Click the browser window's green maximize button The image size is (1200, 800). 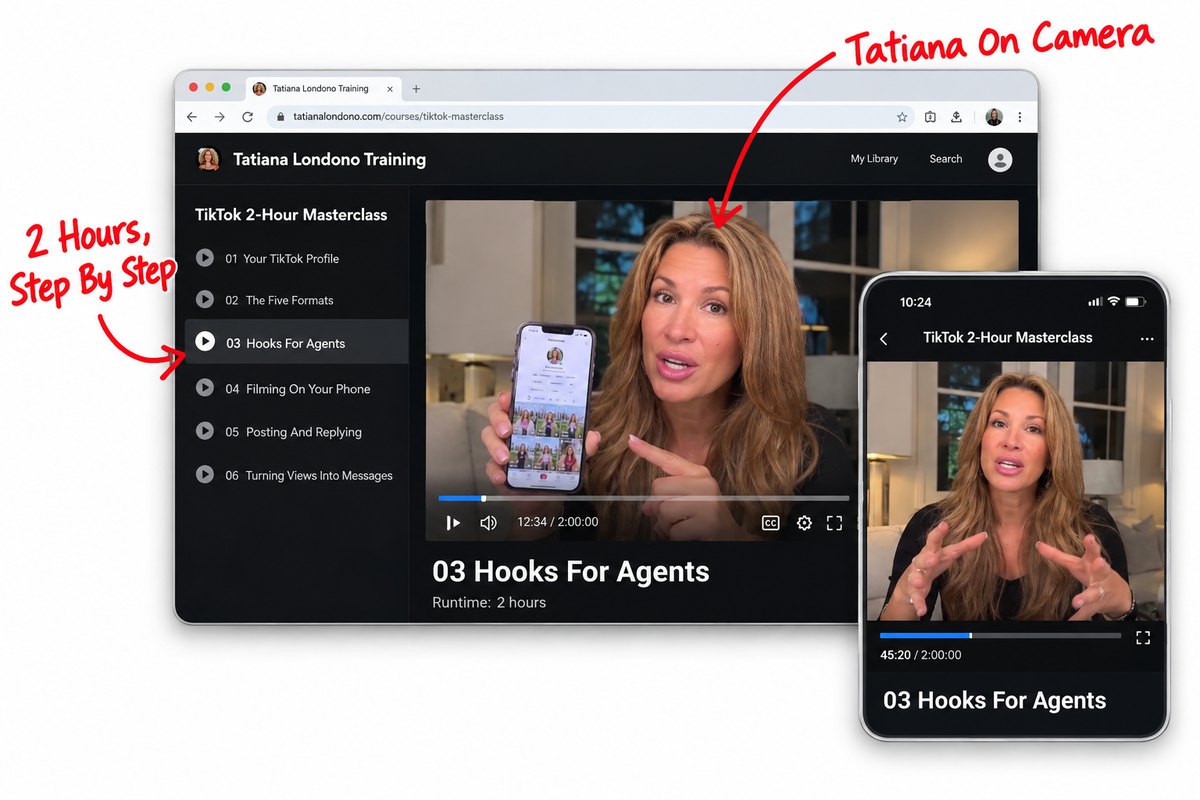[226, 88]
